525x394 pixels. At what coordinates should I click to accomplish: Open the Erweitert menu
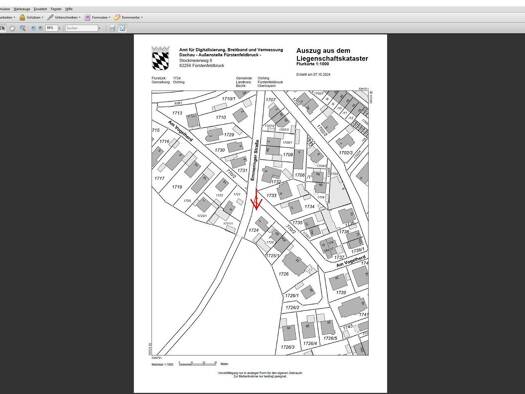tap(40, 9)
